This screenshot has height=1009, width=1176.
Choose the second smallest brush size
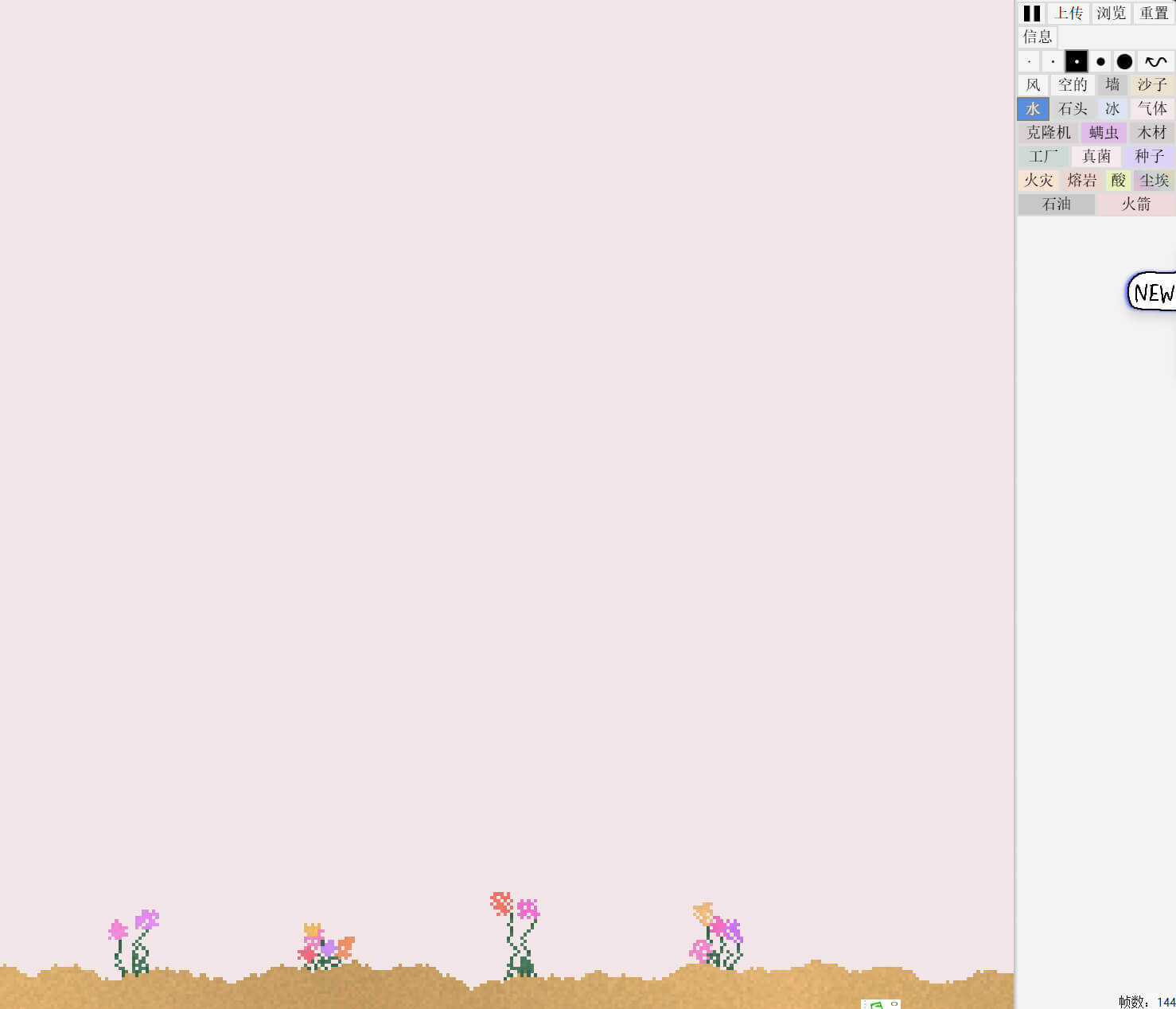pyautogui.click(x=1053, y=61)
